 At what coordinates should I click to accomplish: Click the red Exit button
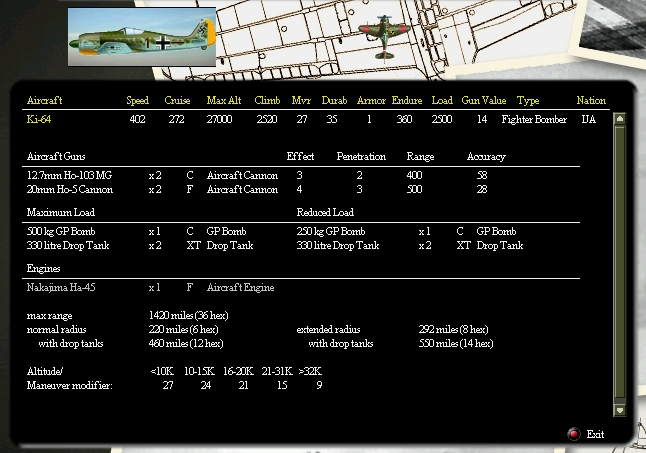click(x=573, y=434)
